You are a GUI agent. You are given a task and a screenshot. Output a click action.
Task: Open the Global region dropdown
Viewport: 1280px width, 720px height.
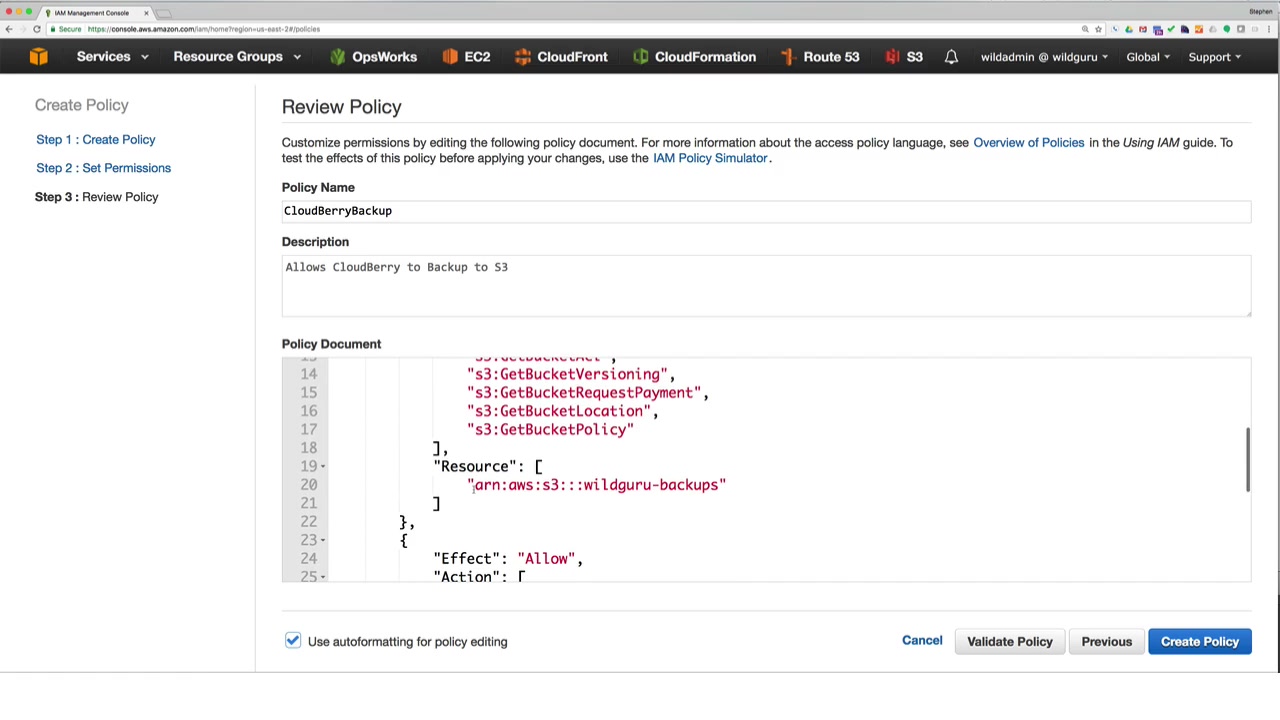coord(1148,57)
